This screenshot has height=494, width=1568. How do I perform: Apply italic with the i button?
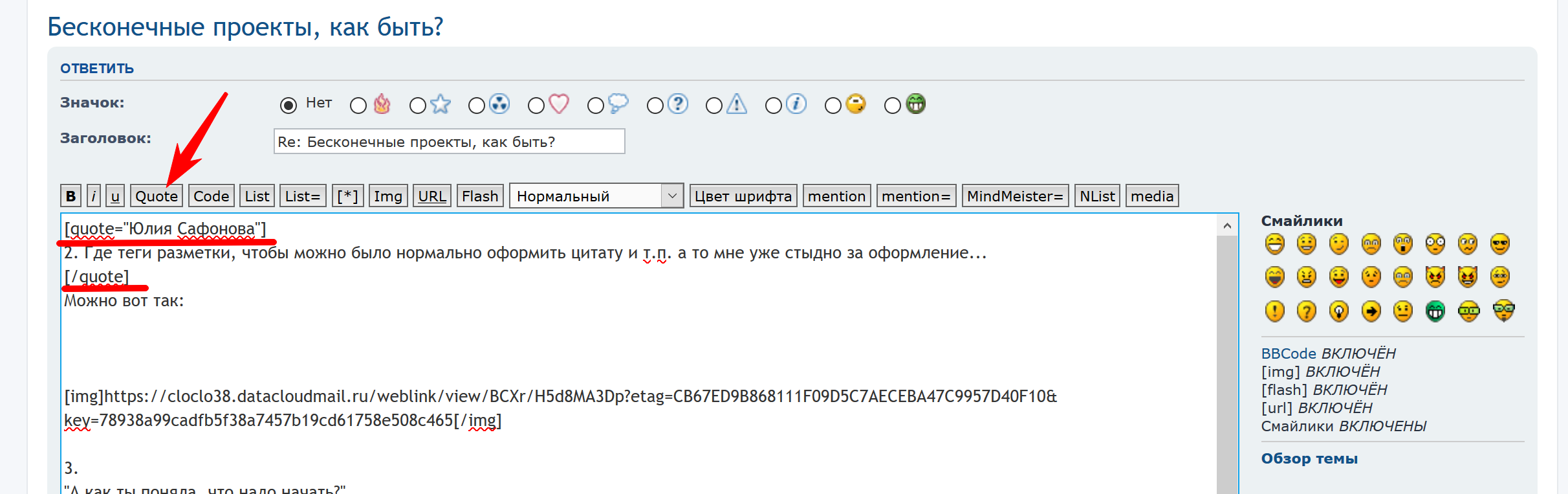pyautogui.click(x=94, y=196)
